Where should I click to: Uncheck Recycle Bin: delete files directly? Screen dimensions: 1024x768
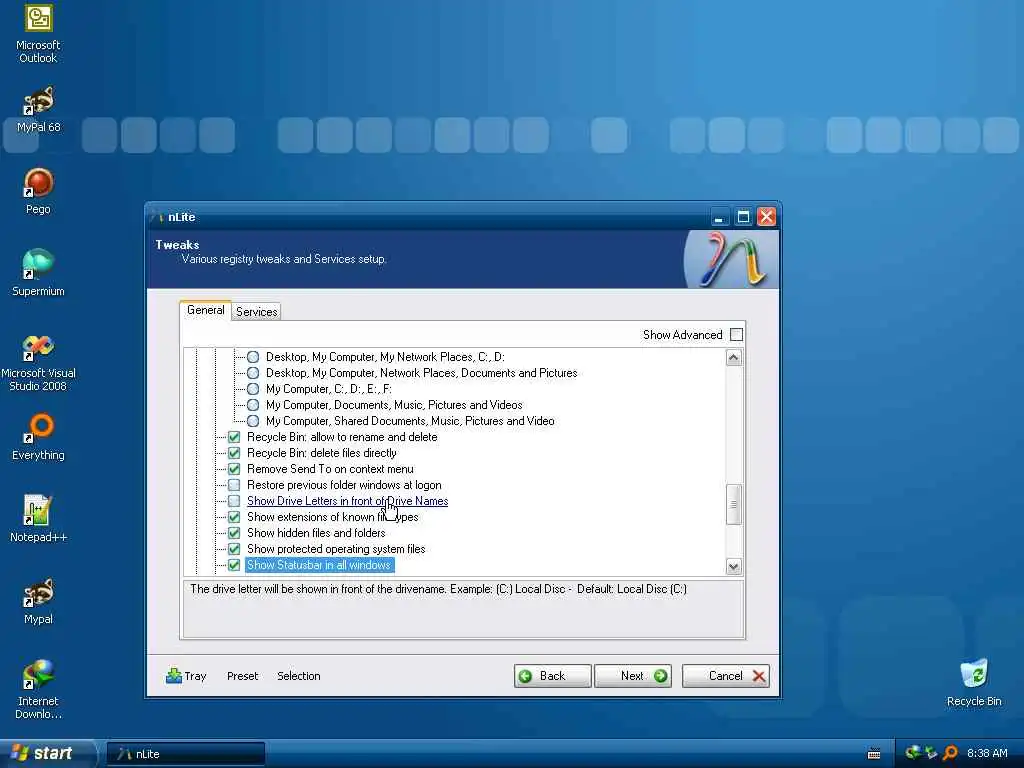(x=234, y=453)
